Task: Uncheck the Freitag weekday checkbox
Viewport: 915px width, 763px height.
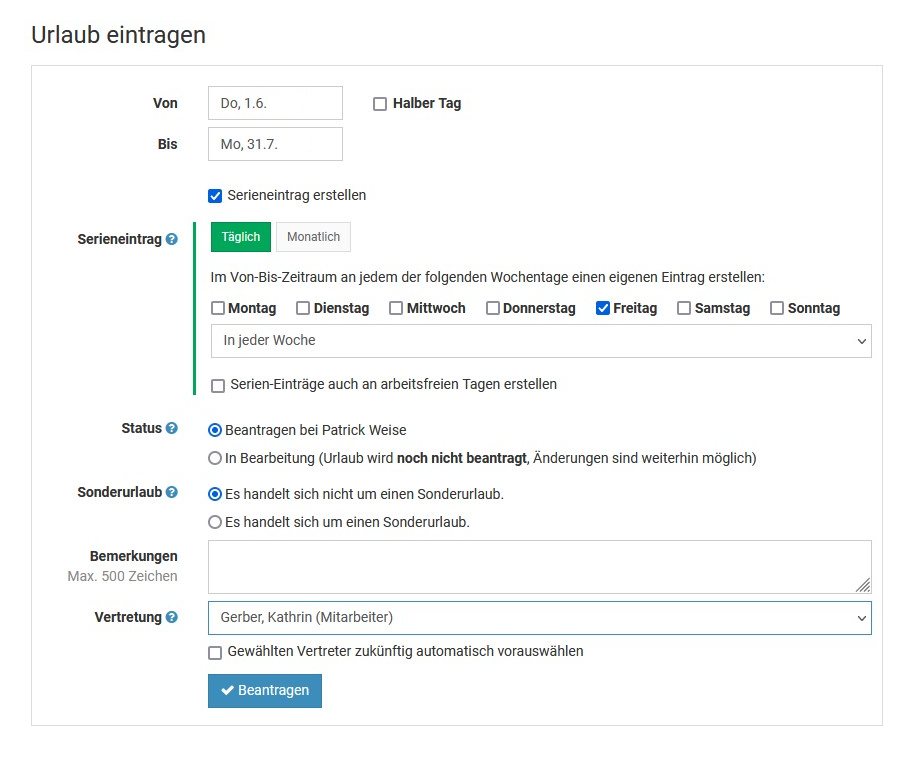Action: (x=603, y=309)
